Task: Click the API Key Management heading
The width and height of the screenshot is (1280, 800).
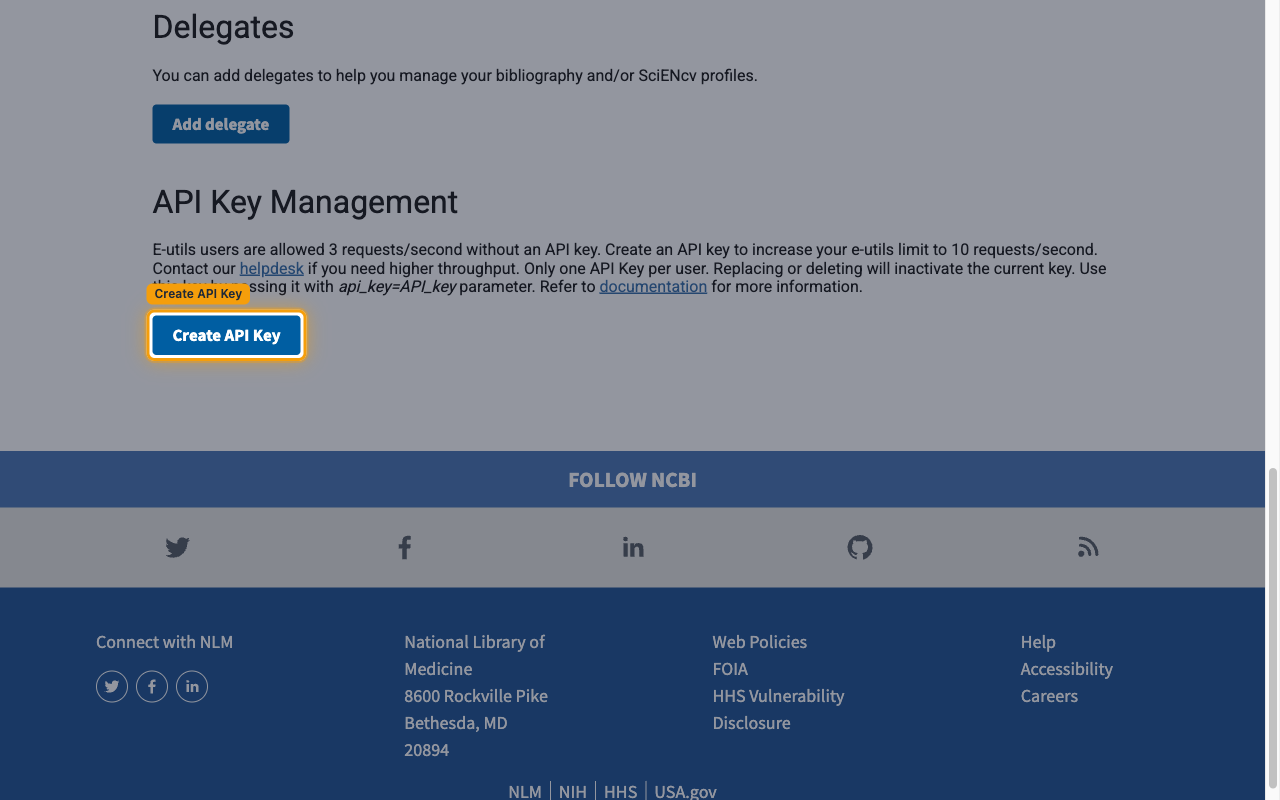Action: point(305,202)
